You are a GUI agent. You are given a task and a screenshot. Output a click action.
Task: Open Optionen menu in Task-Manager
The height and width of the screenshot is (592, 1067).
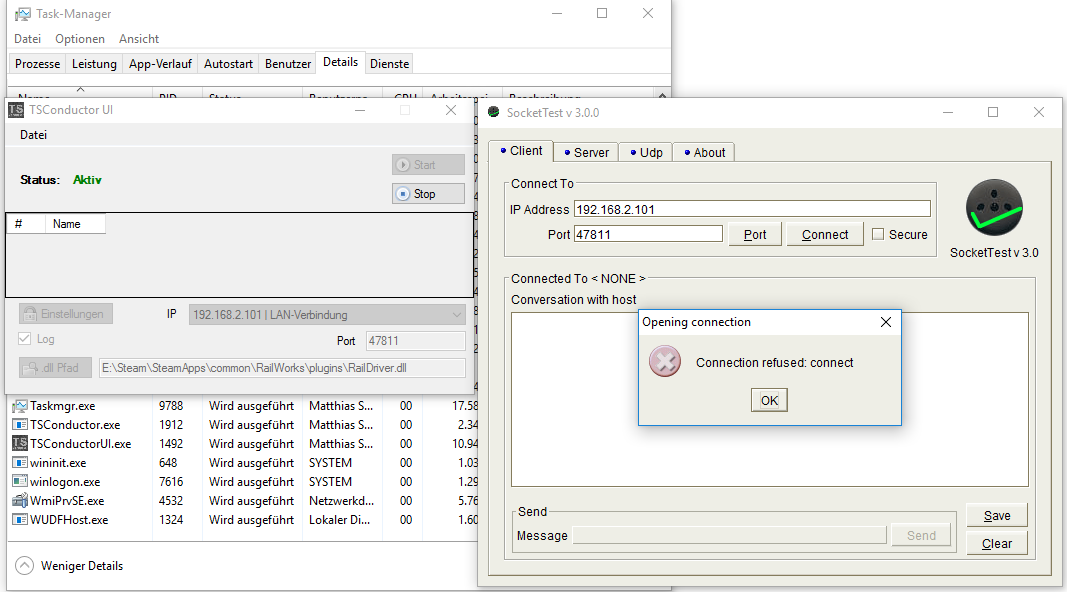[80, 39]
